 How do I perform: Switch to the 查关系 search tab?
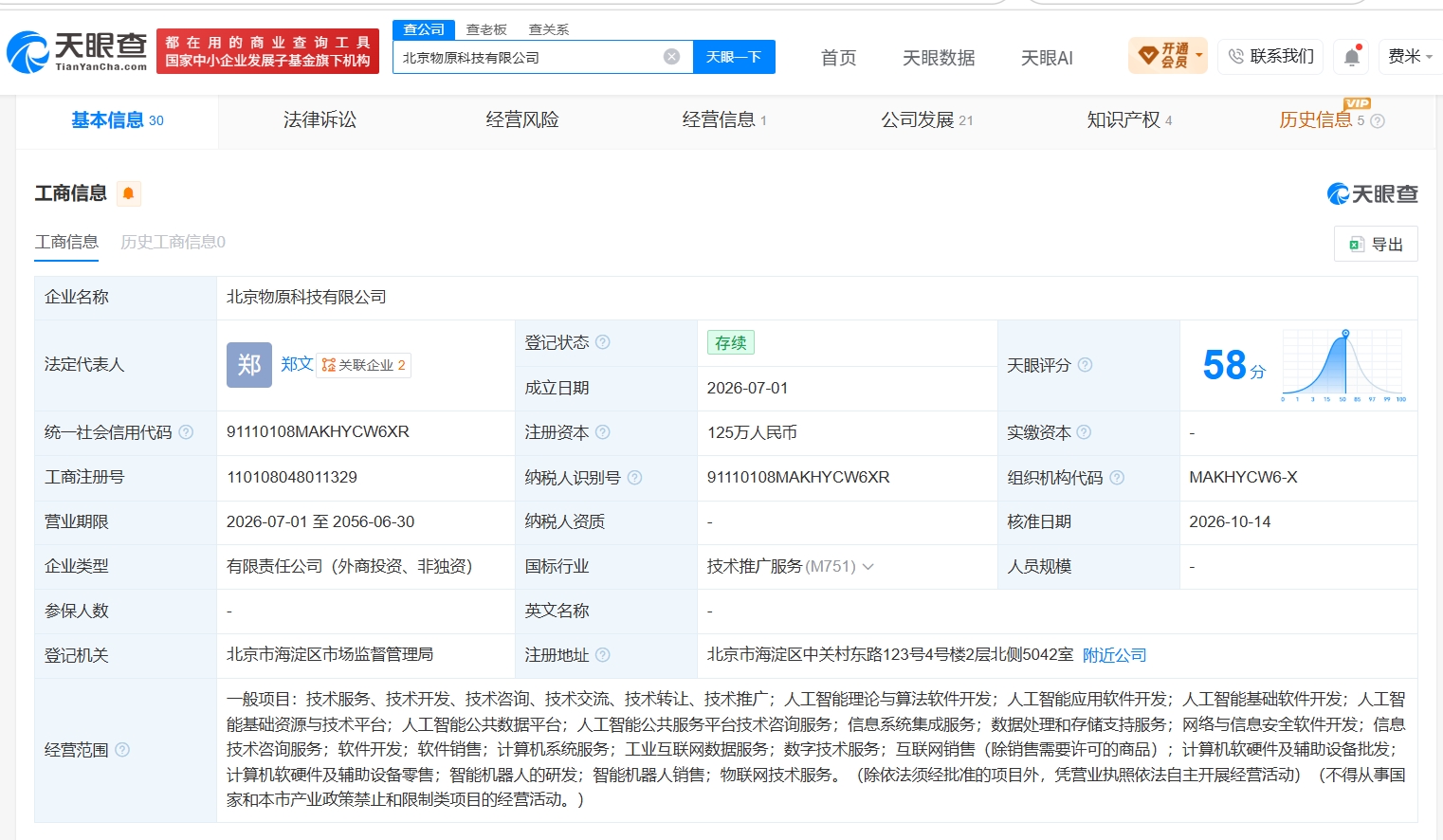[549, 29]
